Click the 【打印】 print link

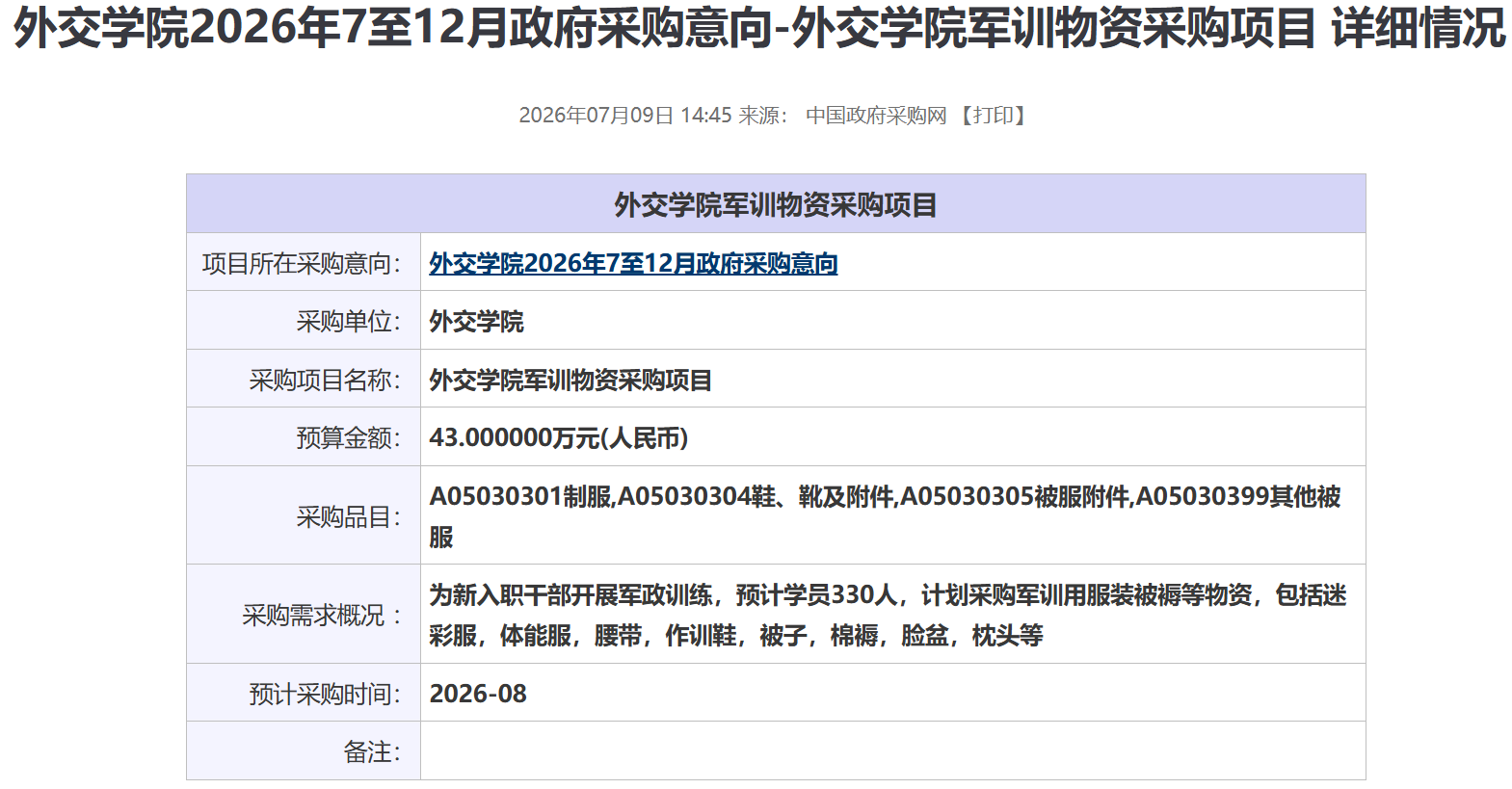point(993,116)
